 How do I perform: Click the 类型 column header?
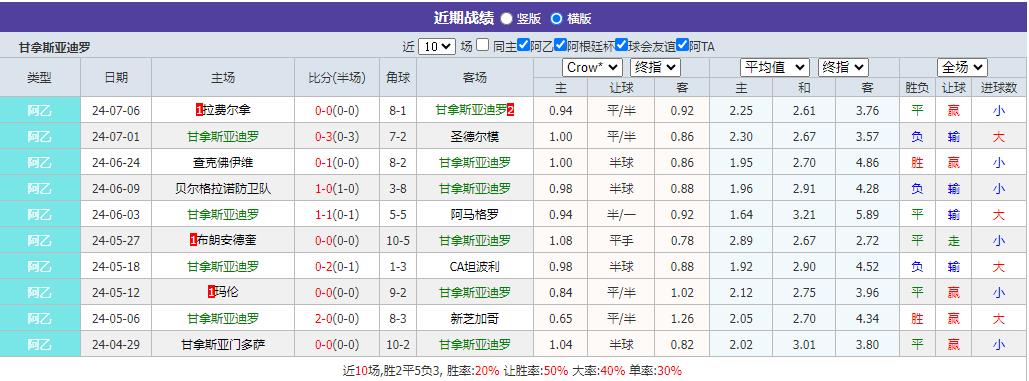(x=39, y=77)
